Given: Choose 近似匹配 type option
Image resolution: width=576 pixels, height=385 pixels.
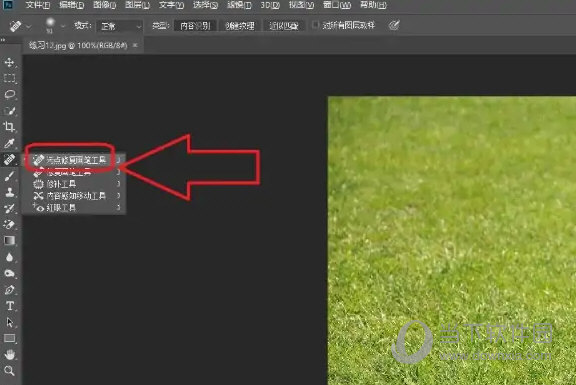Looking at the screenshot, I should [x=284, y=26].
